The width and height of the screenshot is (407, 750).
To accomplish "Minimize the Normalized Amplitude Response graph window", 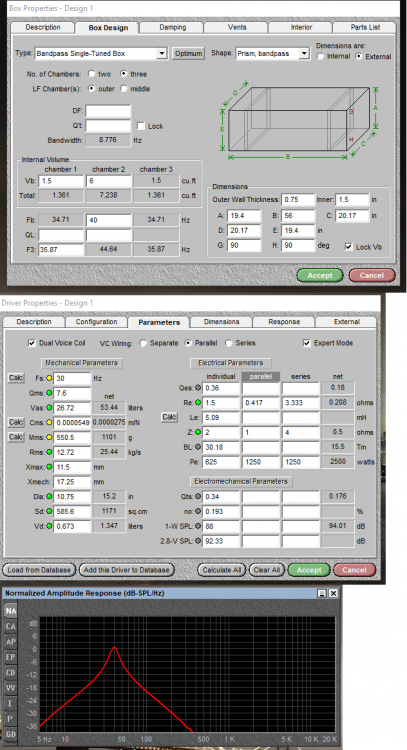I will [x=322, y=593].
